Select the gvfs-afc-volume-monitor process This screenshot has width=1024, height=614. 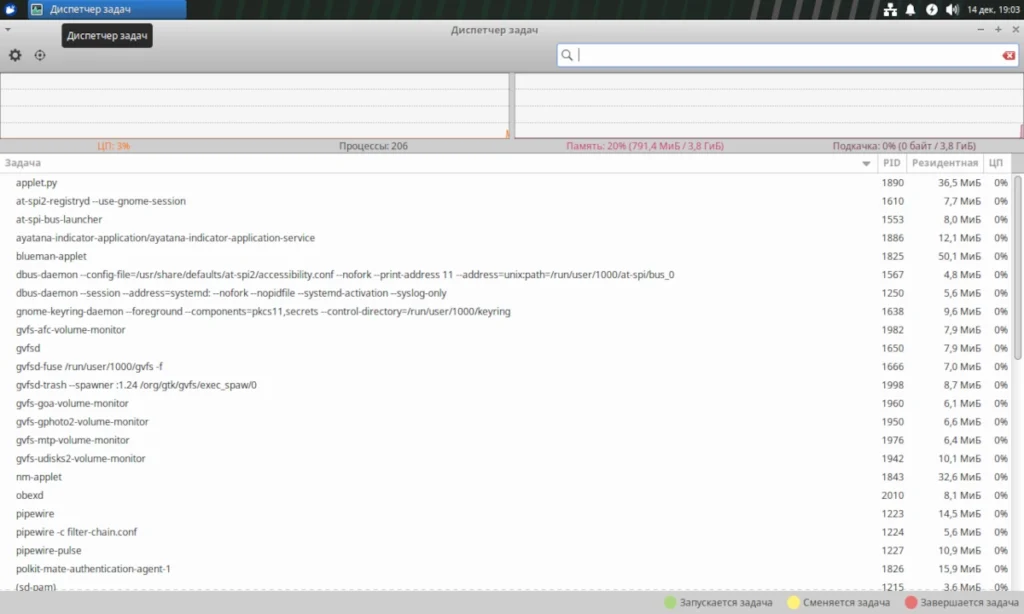coord(506,330)
